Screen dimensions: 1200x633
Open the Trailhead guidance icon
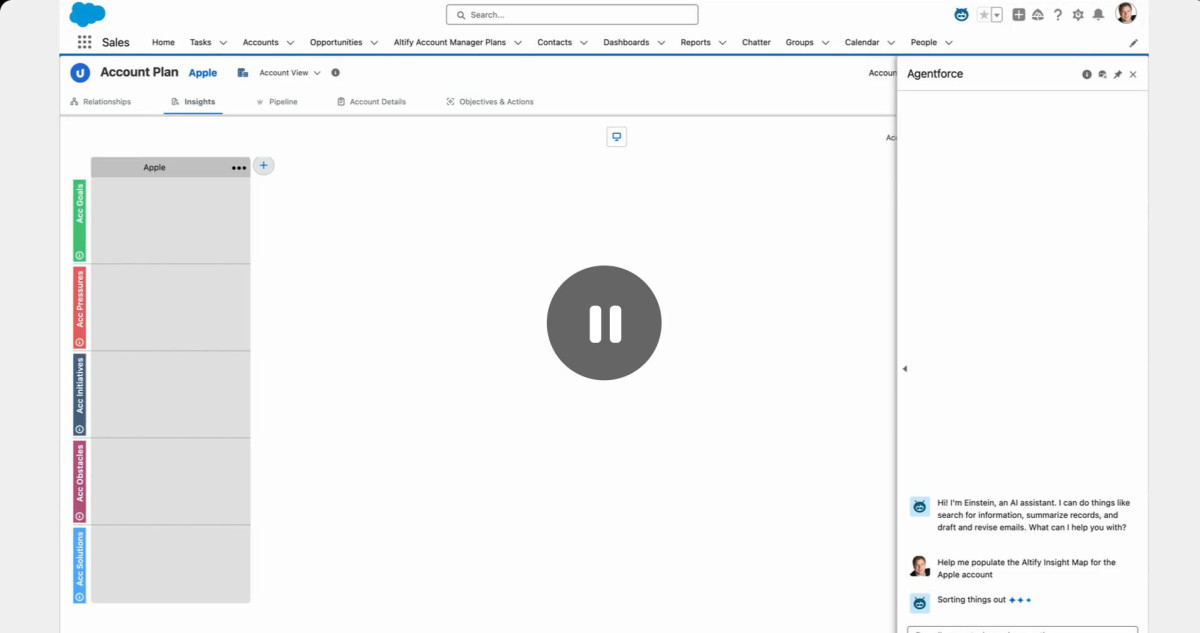[1038, 15]
